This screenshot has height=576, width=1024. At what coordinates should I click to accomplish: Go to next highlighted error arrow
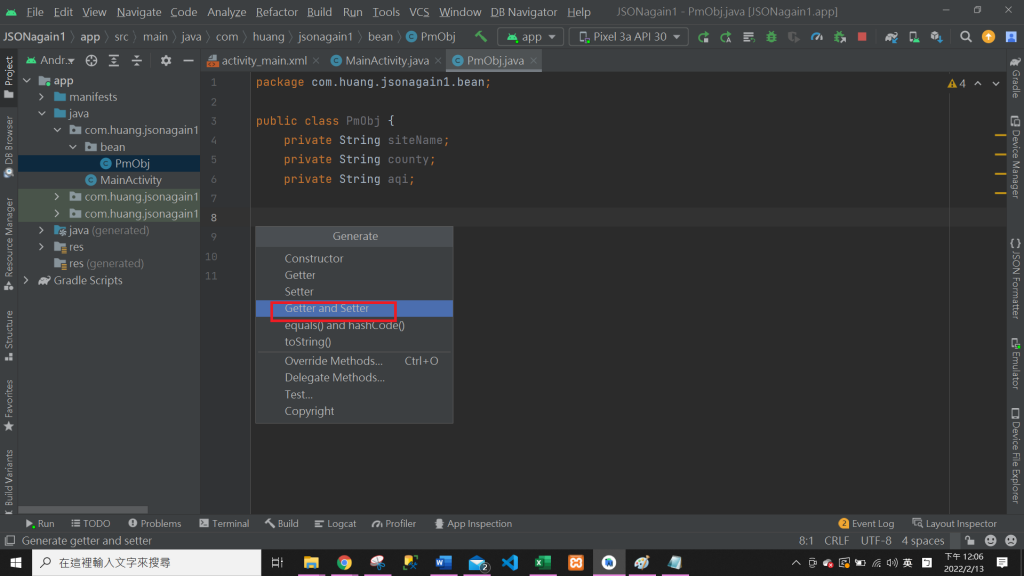pyautogui.click(x=996, y=84)
